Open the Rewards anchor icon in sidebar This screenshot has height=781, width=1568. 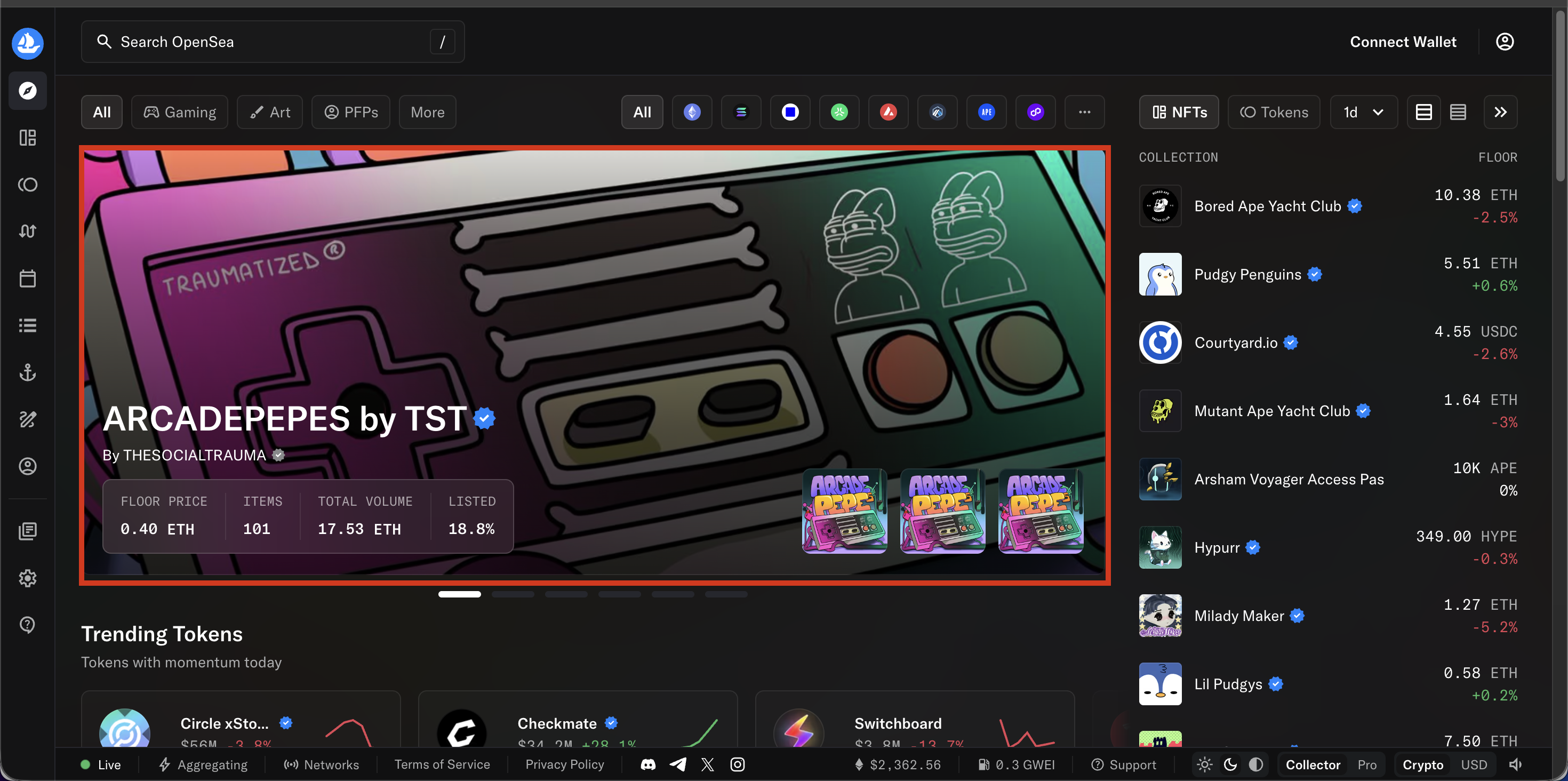tap(27, 372)
